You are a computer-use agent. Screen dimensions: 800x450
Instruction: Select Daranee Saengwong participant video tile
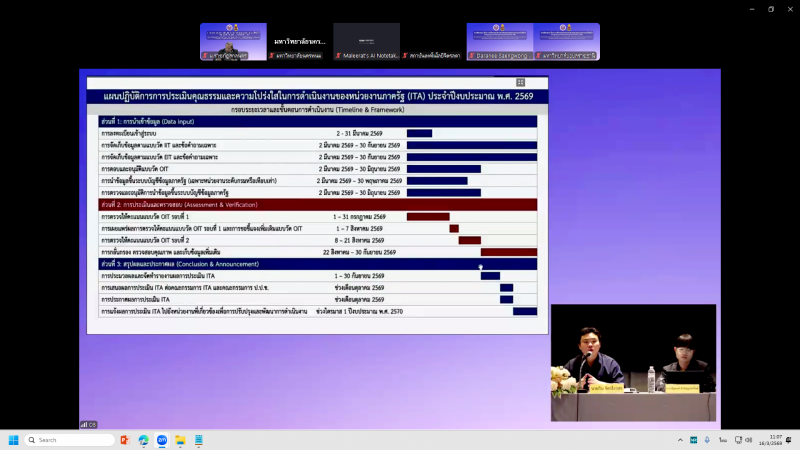(499, 42)
